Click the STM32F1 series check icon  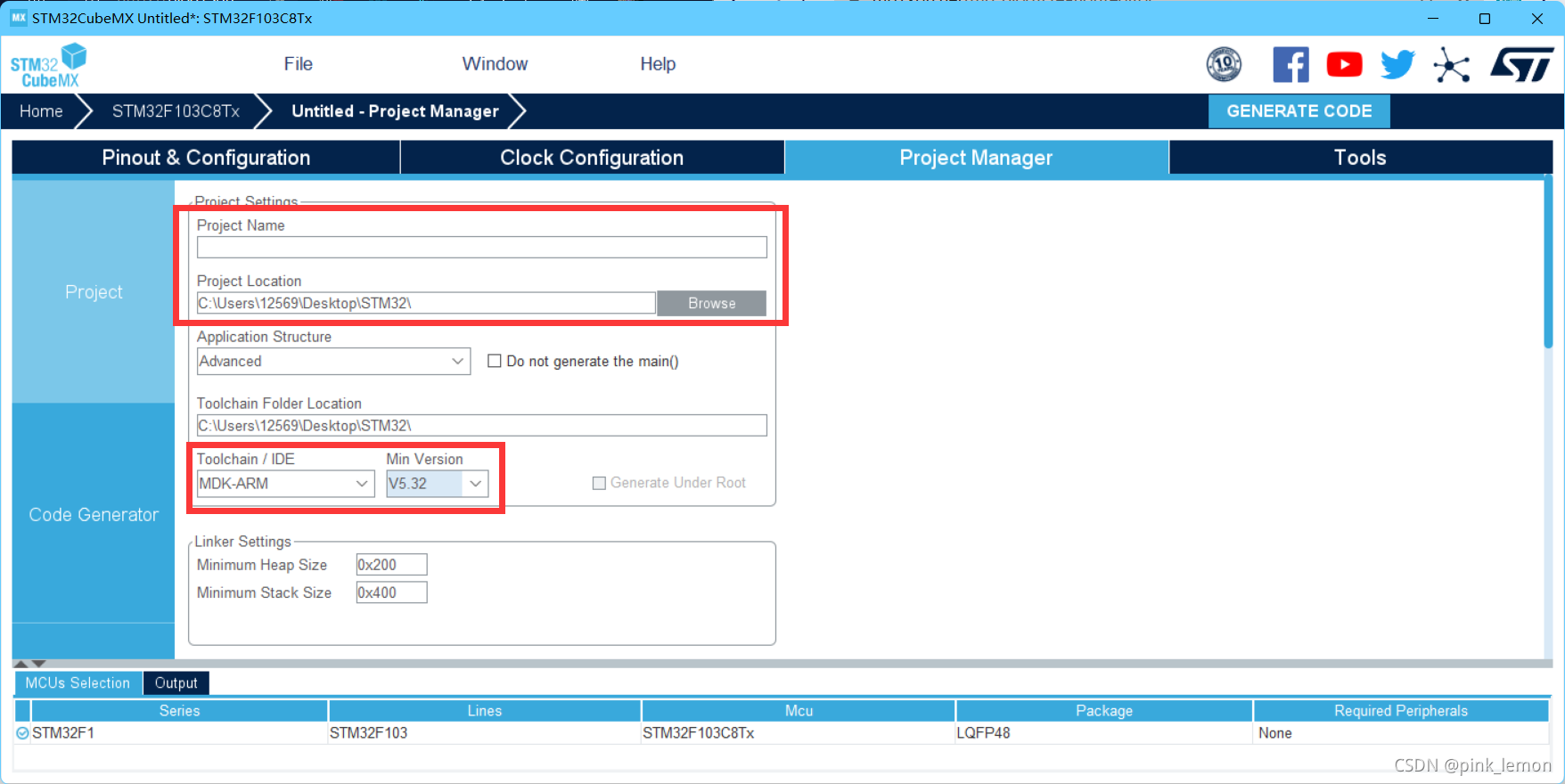[x=22, y=733]
